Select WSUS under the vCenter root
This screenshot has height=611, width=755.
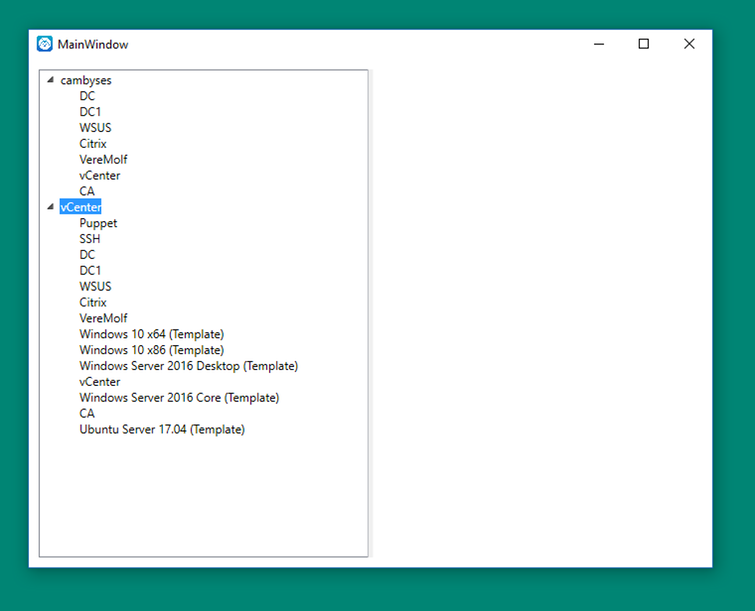pyautogui.click(x=95, y=286)
